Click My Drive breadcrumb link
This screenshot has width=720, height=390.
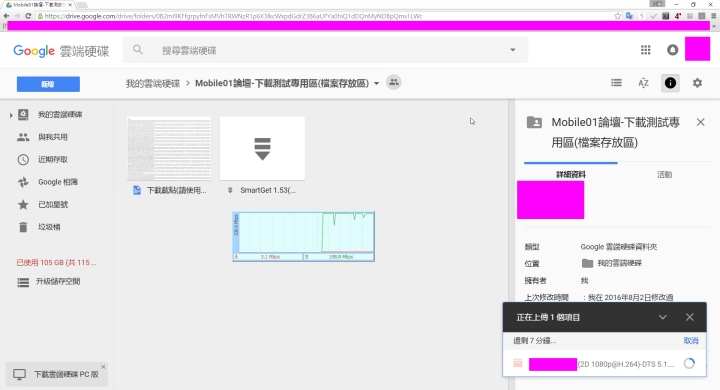coord(153,83)
